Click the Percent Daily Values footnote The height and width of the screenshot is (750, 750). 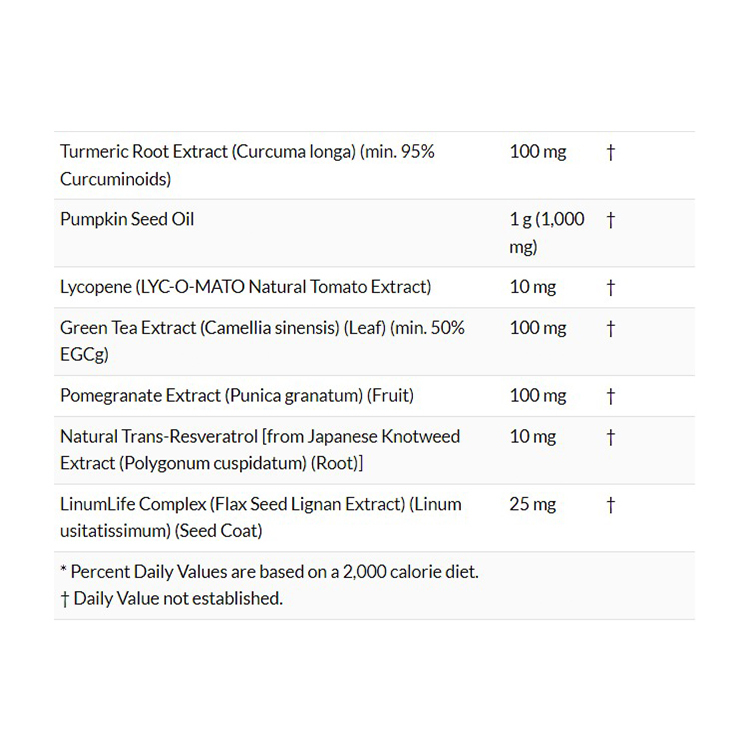(x=269, y=572)
